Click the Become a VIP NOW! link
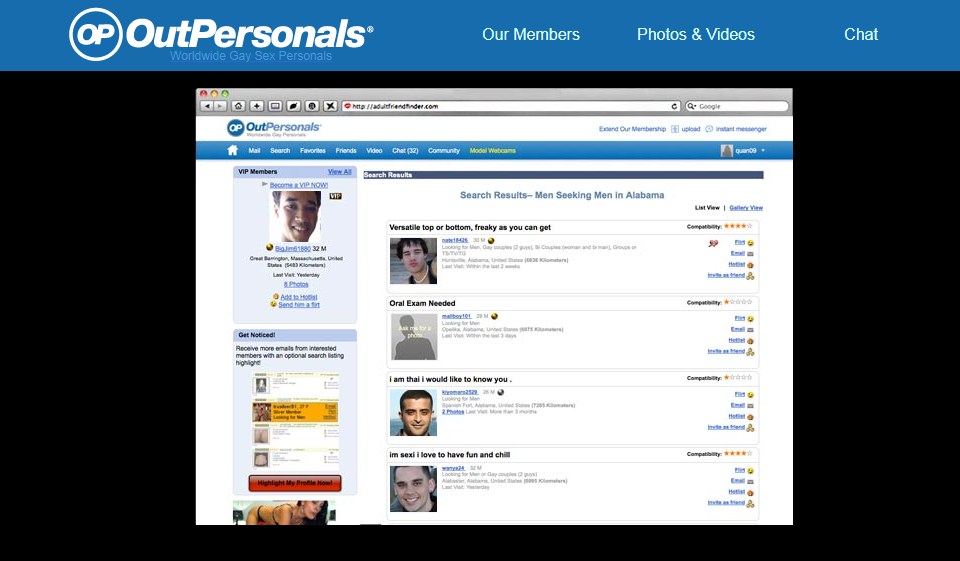 pyautogui.click(x=298, y=185)
